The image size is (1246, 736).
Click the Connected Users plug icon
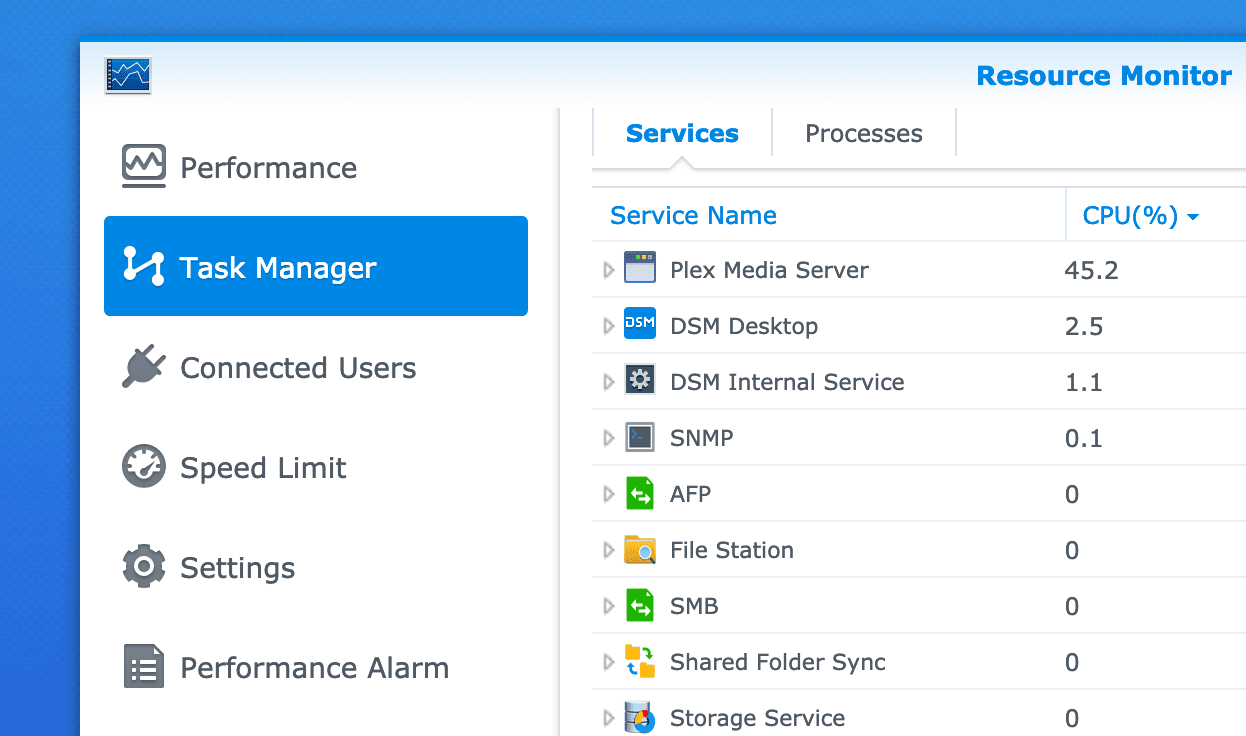pyautogui.click(x=144, y=367)
